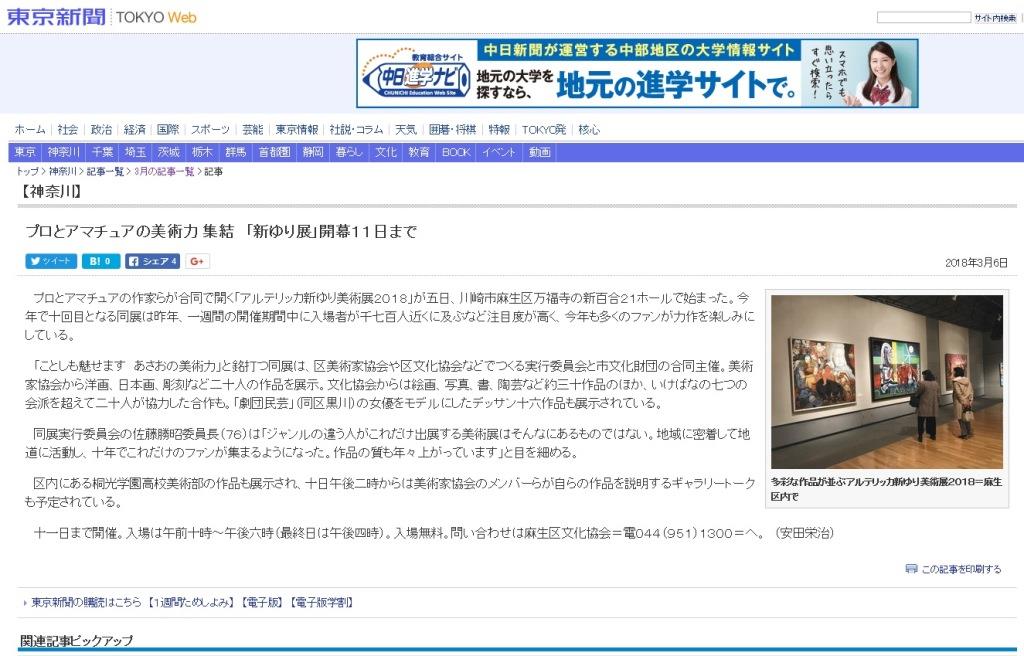This screenshot has width=1024, height=656.
Task: Enlarge the art exhibition photo
Action: (x=886, y=381)
